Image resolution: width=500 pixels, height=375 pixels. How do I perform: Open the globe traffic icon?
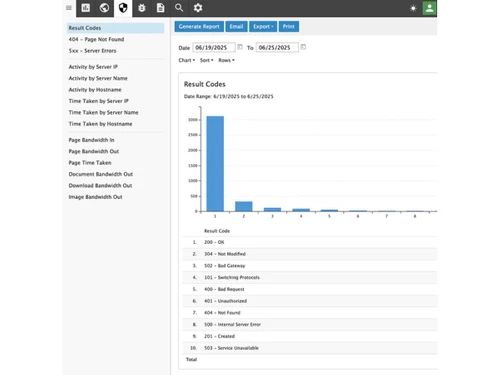coord(104,8)
